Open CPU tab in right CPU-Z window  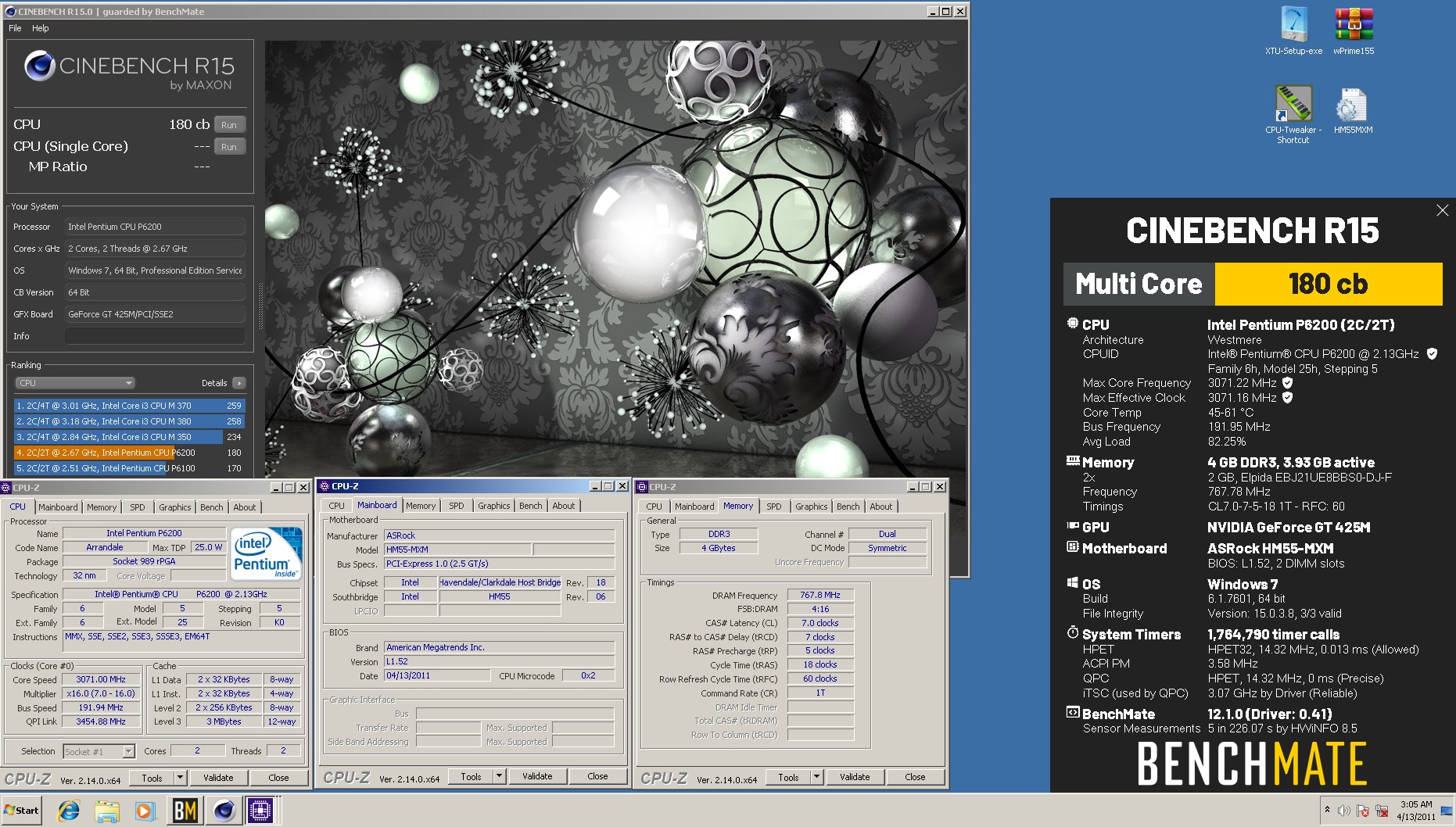(654, 507)
